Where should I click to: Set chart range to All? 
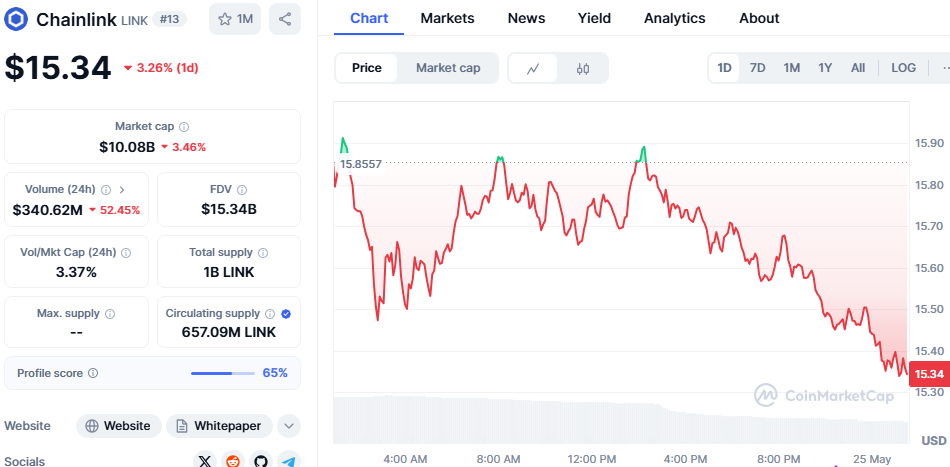[x=858, y=68]
